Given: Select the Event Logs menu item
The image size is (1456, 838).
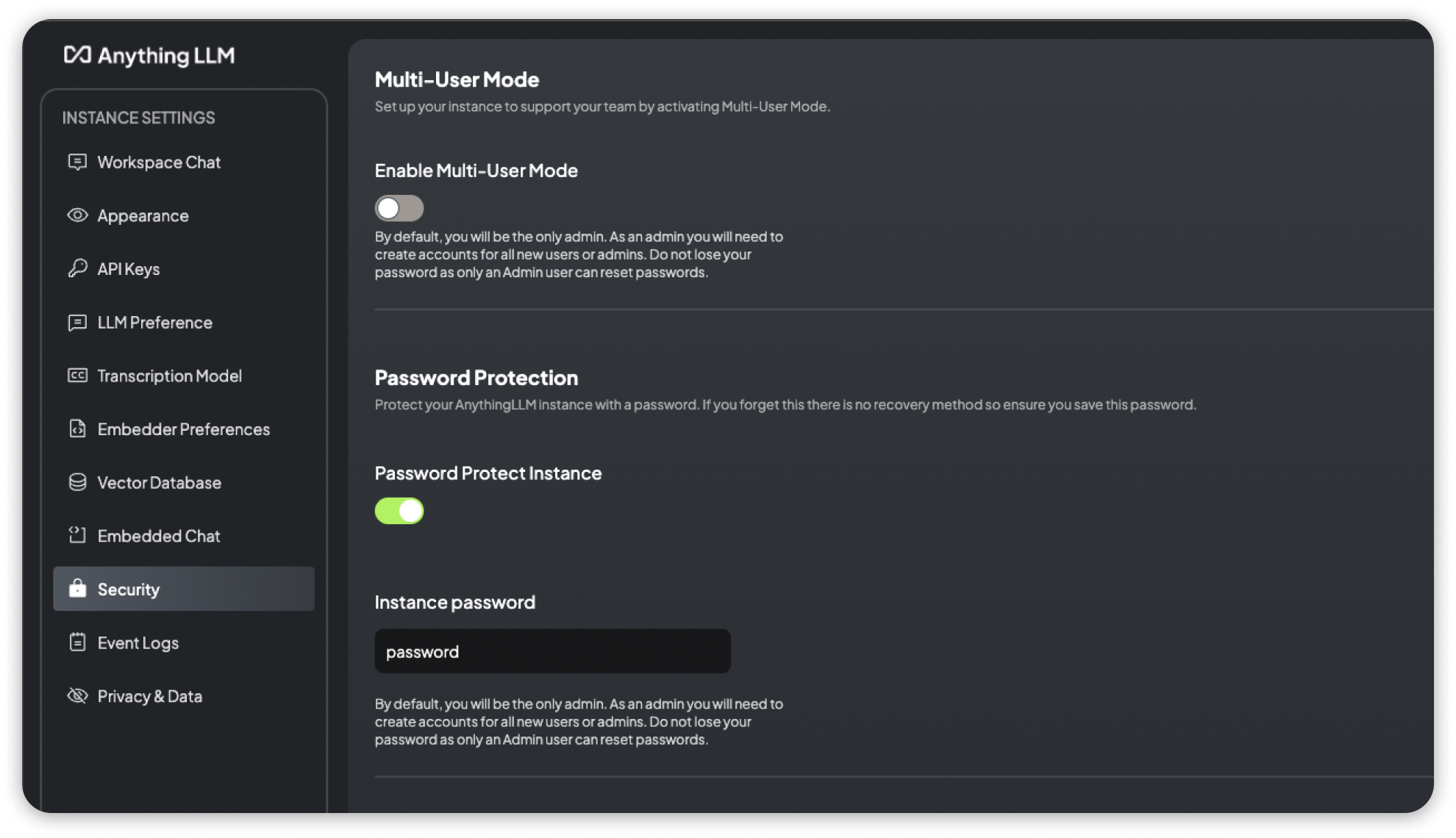Looking at the screenshot, I should tap(138, 642).
